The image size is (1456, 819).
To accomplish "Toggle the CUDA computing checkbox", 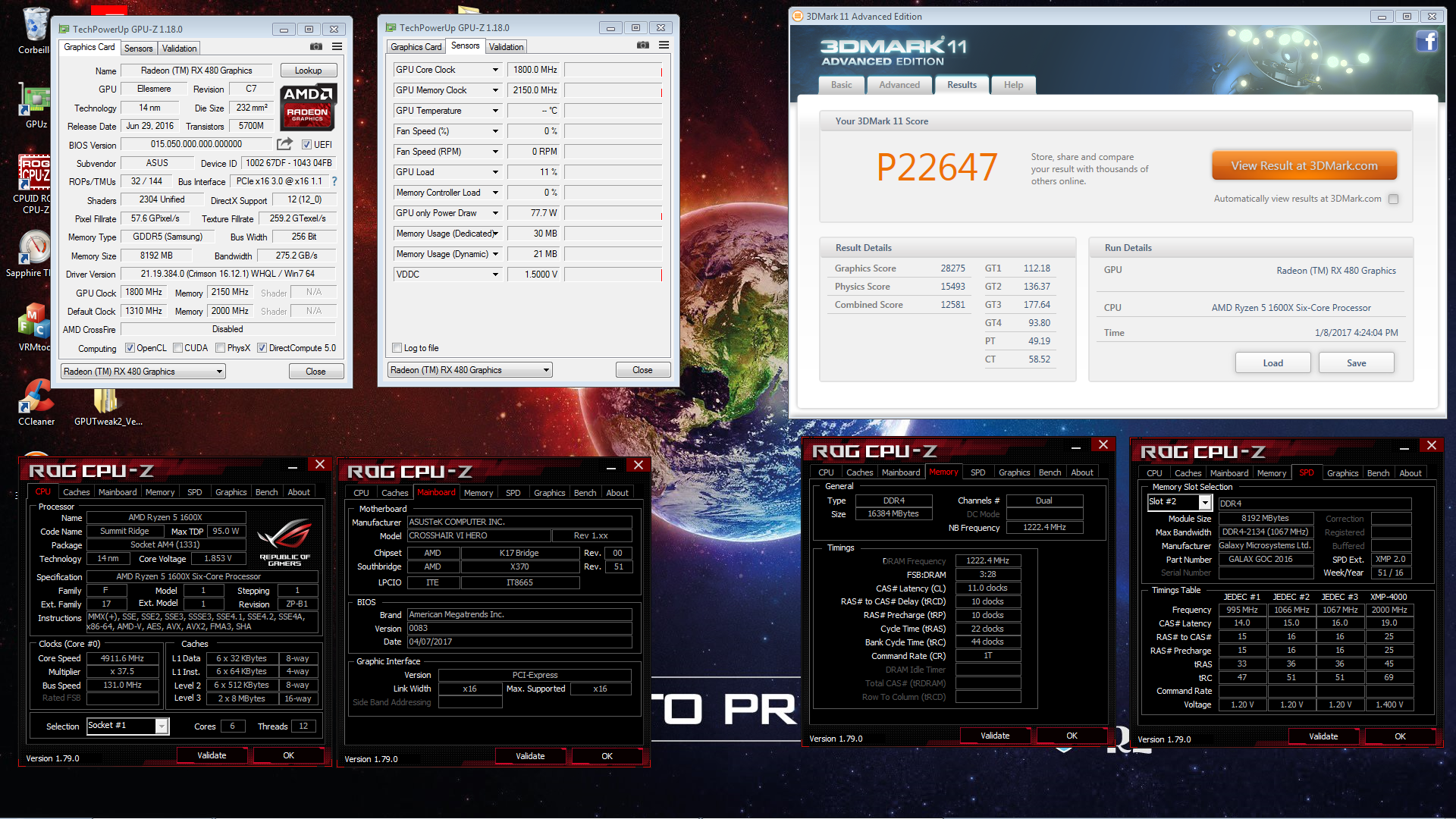I will pyautogui.click(x=177, y=348).
